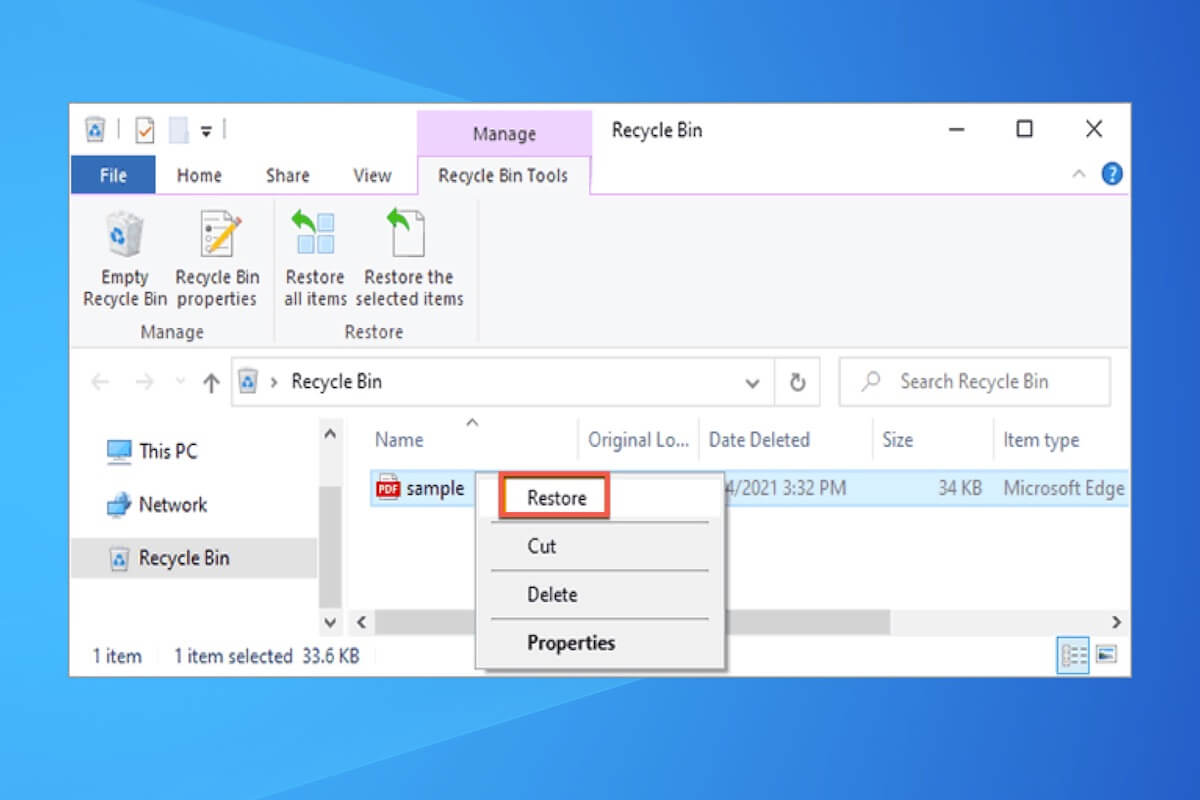Open Recycle Bin properties
Screen dimensions: 1200x800
217,236
